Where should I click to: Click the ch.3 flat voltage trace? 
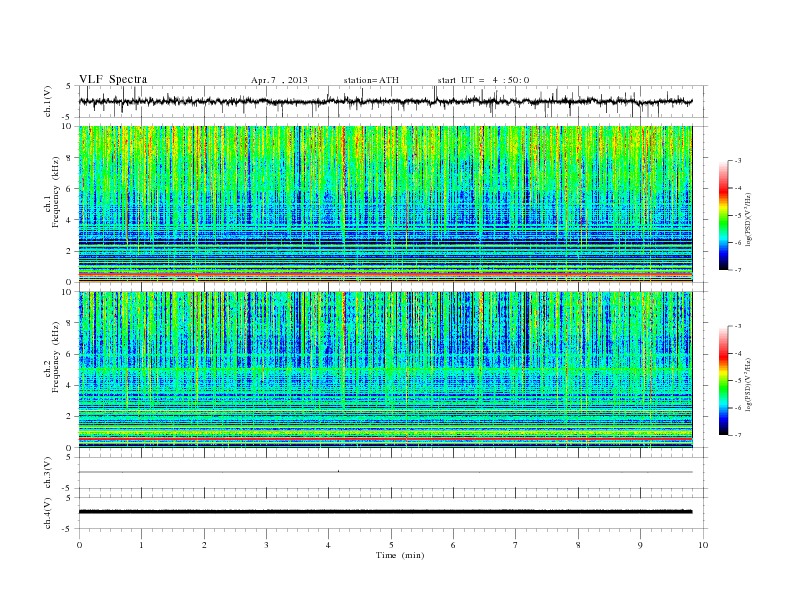pyautogui.click(x=385, y=472)
